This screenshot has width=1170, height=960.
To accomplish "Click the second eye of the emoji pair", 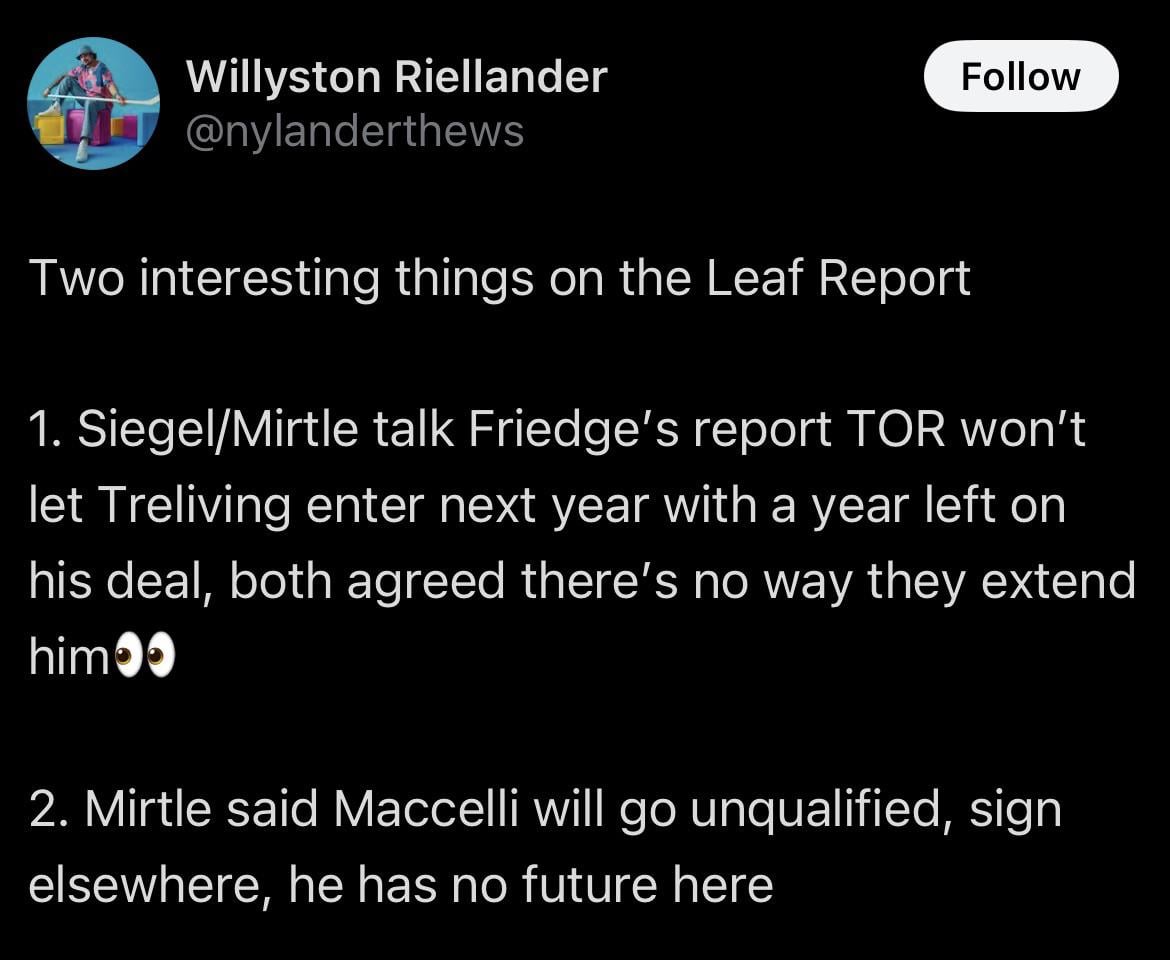I will click(x=162, y=656).
